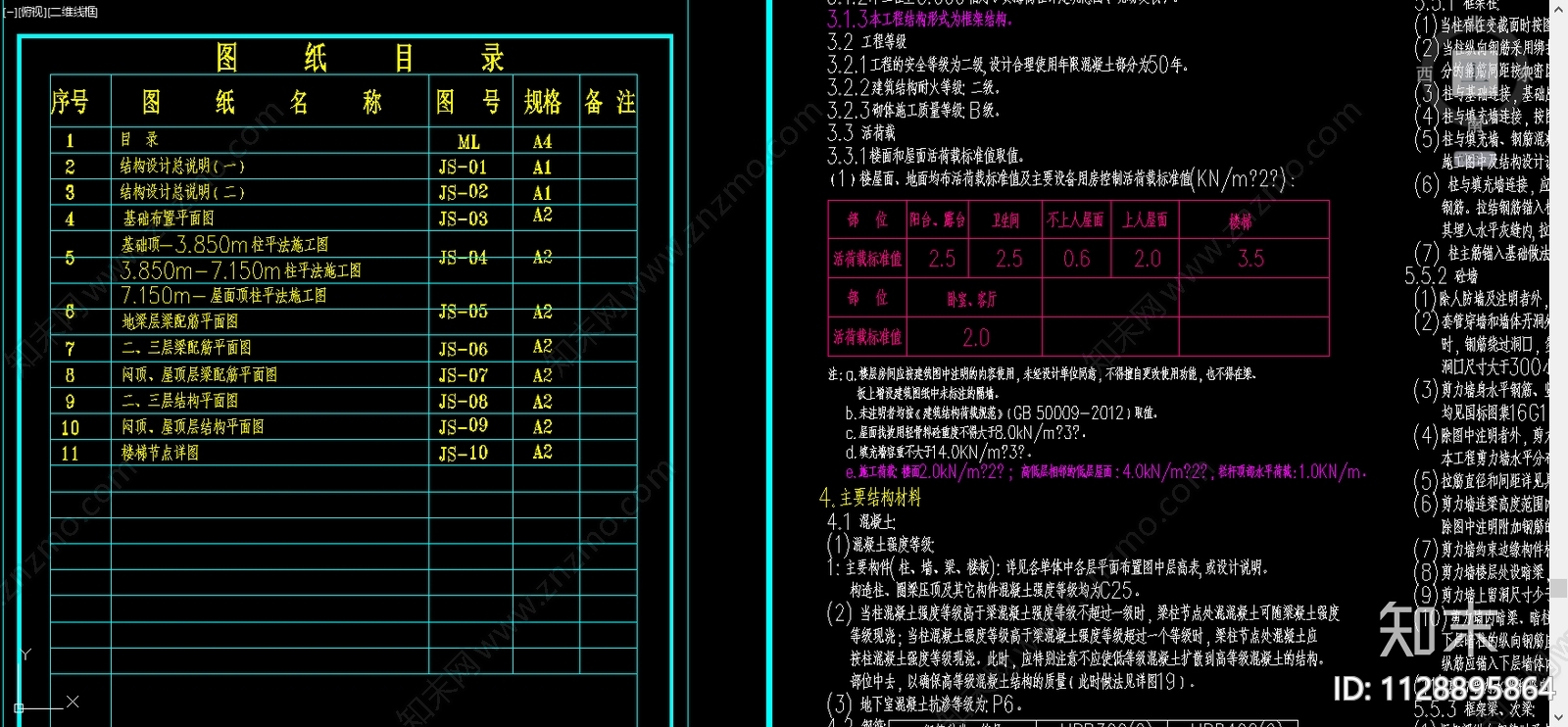Select the 图号 column header
This screenshot has height=727, width=1568.
coord(468,102)
